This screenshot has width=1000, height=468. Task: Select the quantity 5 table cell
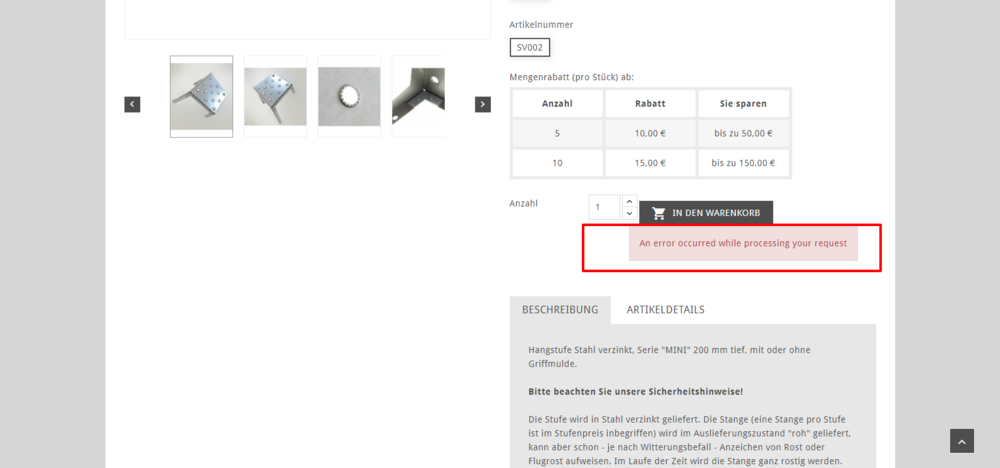[x=557, y=133]
